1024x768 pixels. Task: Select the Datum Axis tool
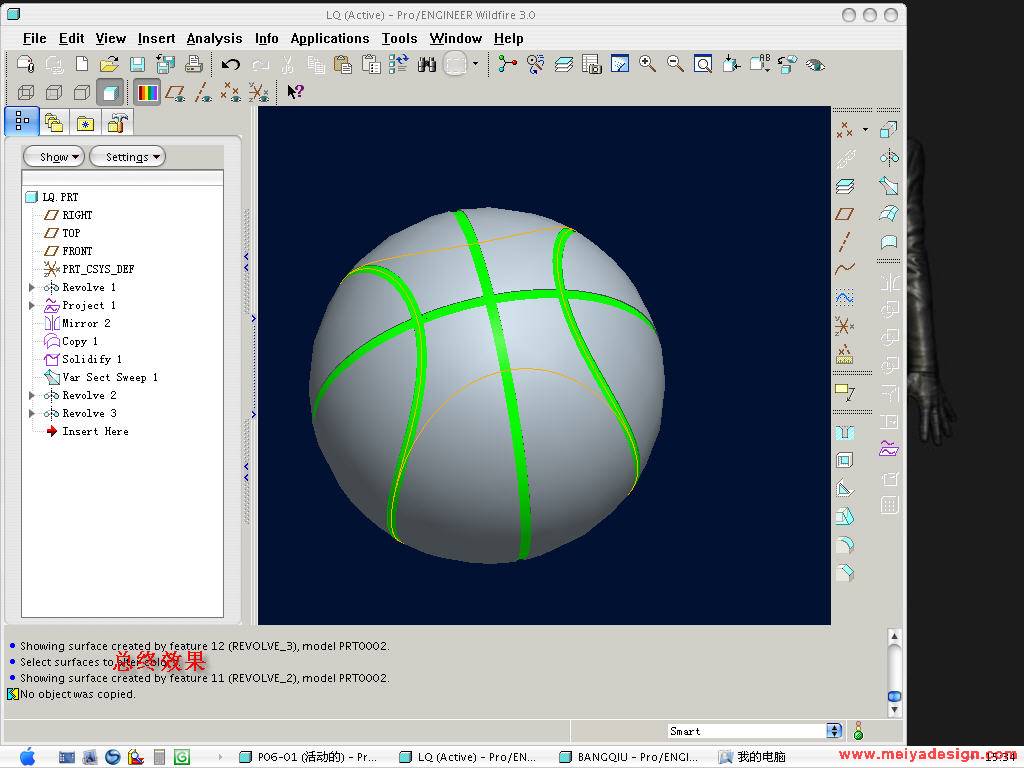pyautogui.click(x=845, y=242)
